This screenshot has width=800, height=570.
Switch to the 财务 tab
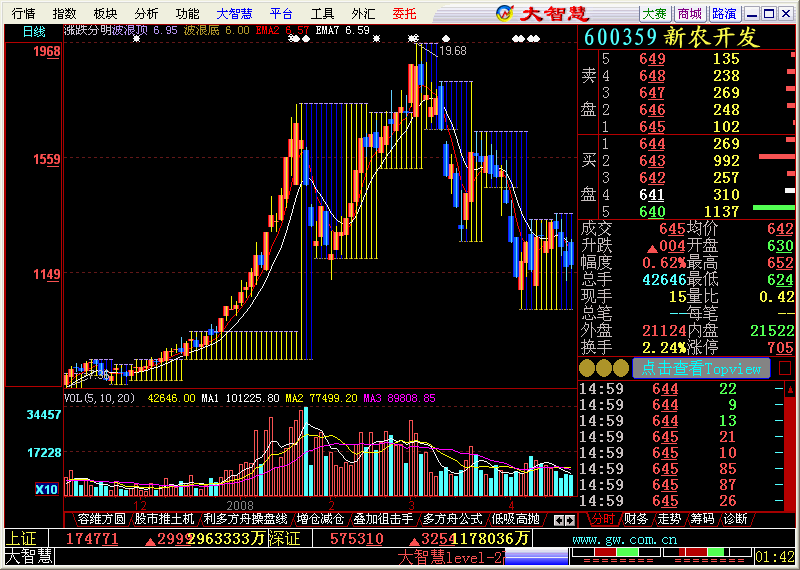[x=636, y=519]
